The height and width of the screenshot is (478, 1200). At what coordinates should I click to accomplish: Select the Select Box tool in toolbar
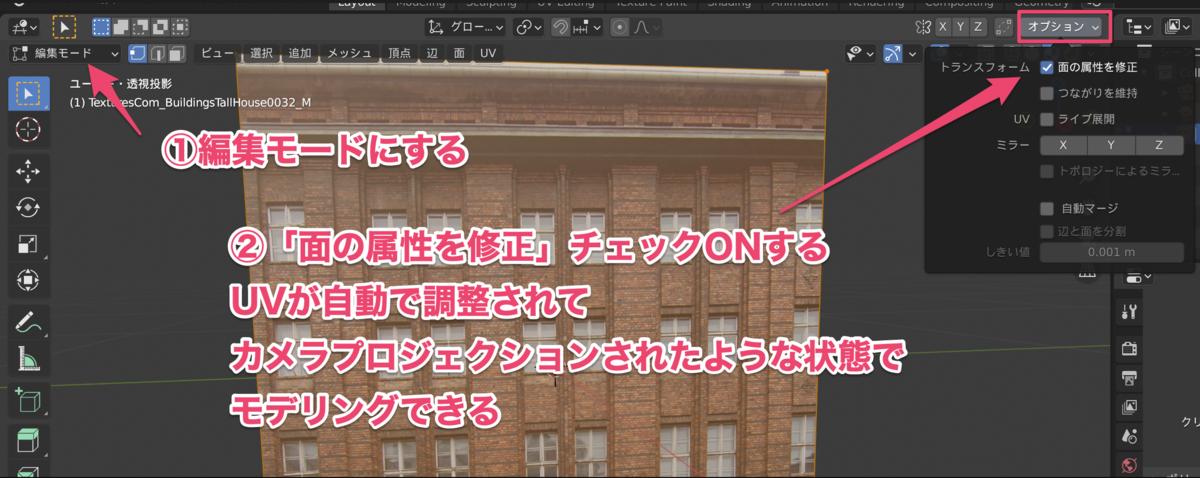pyautogui.click(x=28, y=94)
